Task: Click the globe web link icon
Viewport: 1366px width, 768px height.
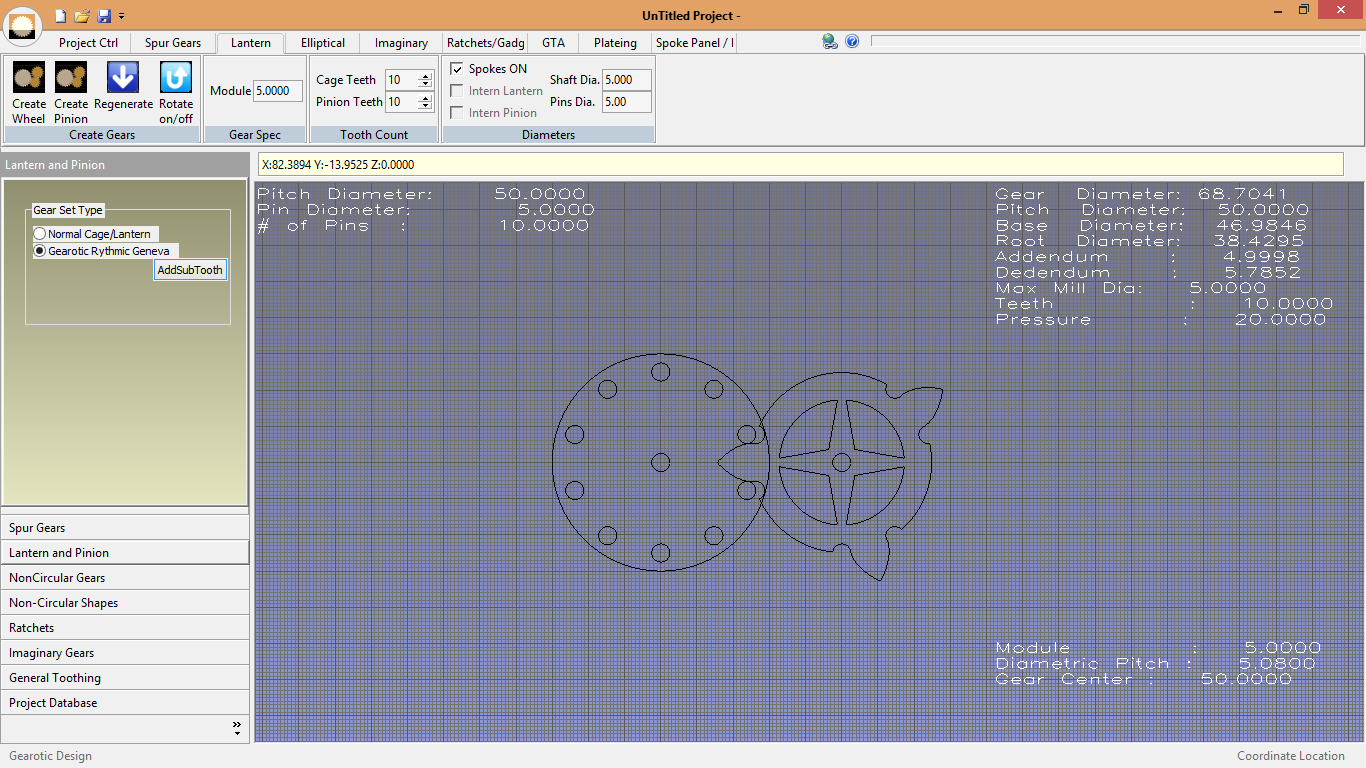Action: [x=830, y=41]
